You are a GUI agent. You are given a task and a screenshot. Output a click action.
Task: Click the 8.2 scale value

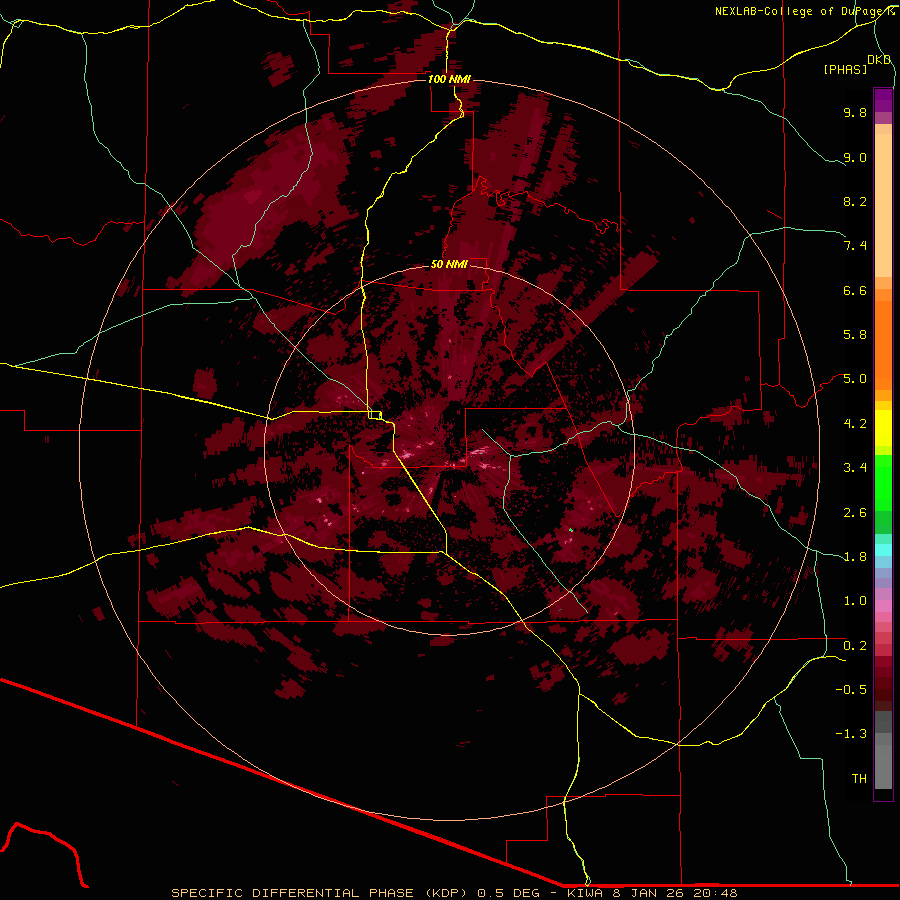[855, 201]
